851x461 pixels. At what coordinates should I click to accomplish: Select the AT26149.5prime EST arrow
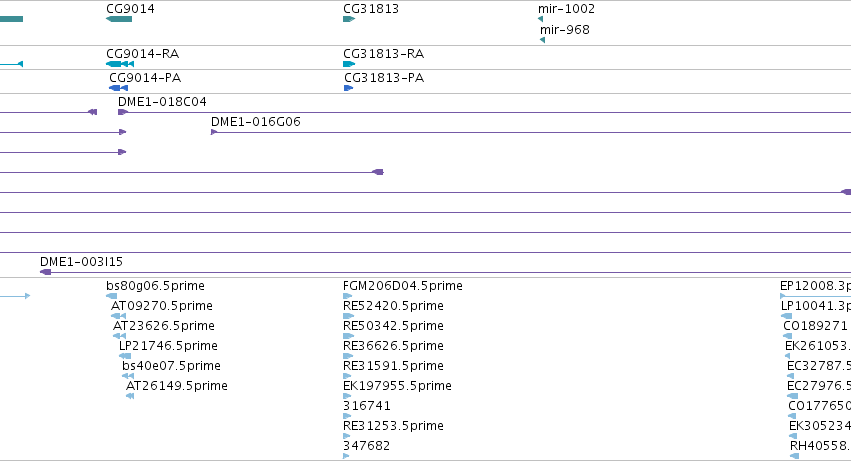point(130,396)
